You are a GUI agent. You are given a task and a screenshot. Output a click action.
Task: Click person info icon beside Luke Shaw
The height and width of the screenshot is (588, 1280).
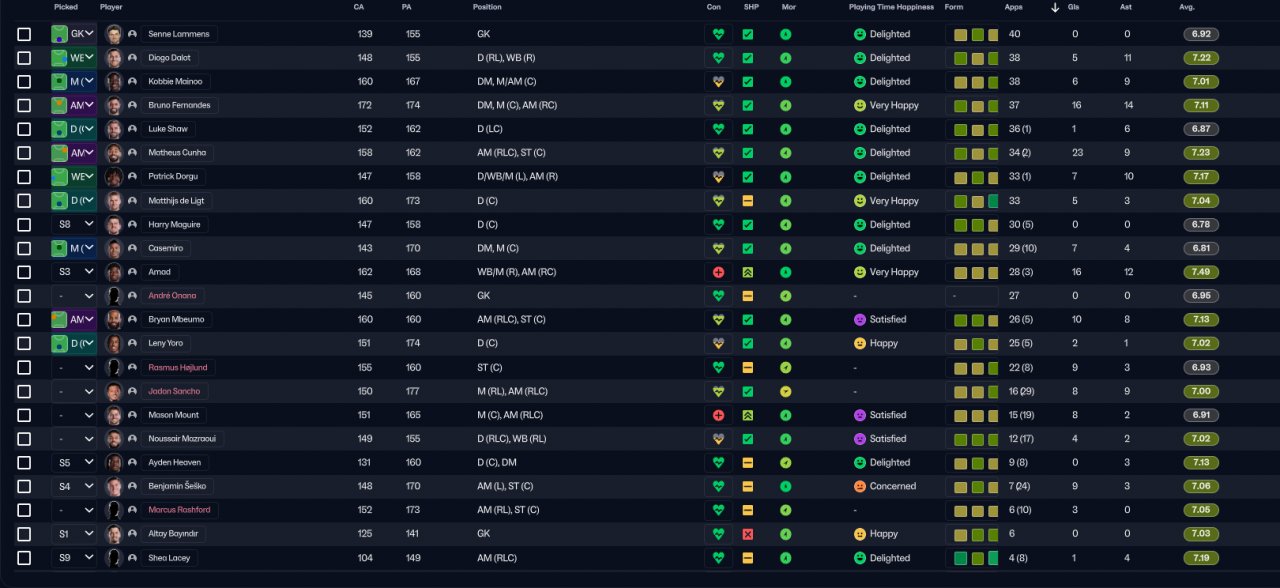click(x=132, y=129)
